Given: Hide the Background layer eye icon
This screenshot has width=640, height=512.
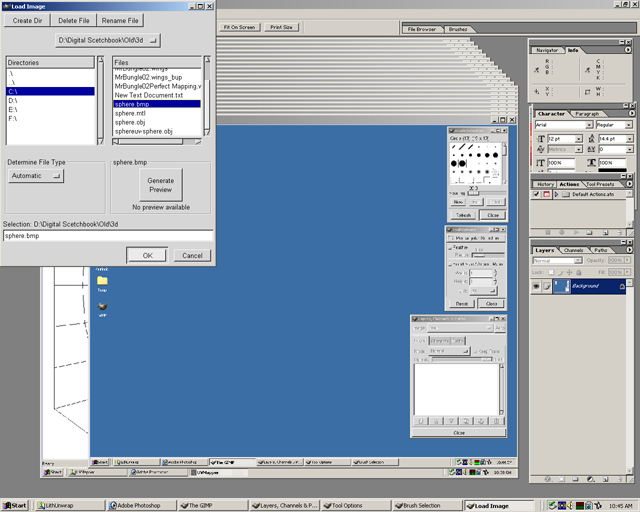Looking at the screenshot, I should pos(536,287).
